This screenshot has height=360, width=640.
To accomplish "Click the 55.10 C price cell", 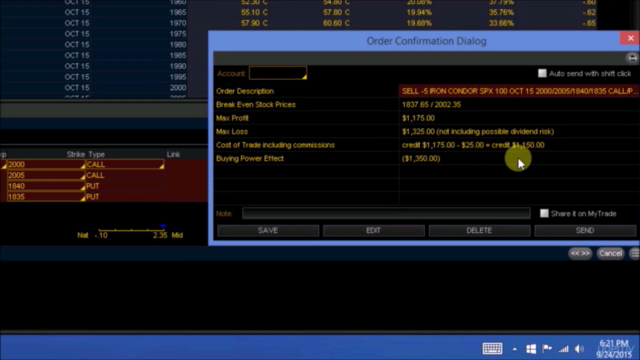I will coord(254,12).
